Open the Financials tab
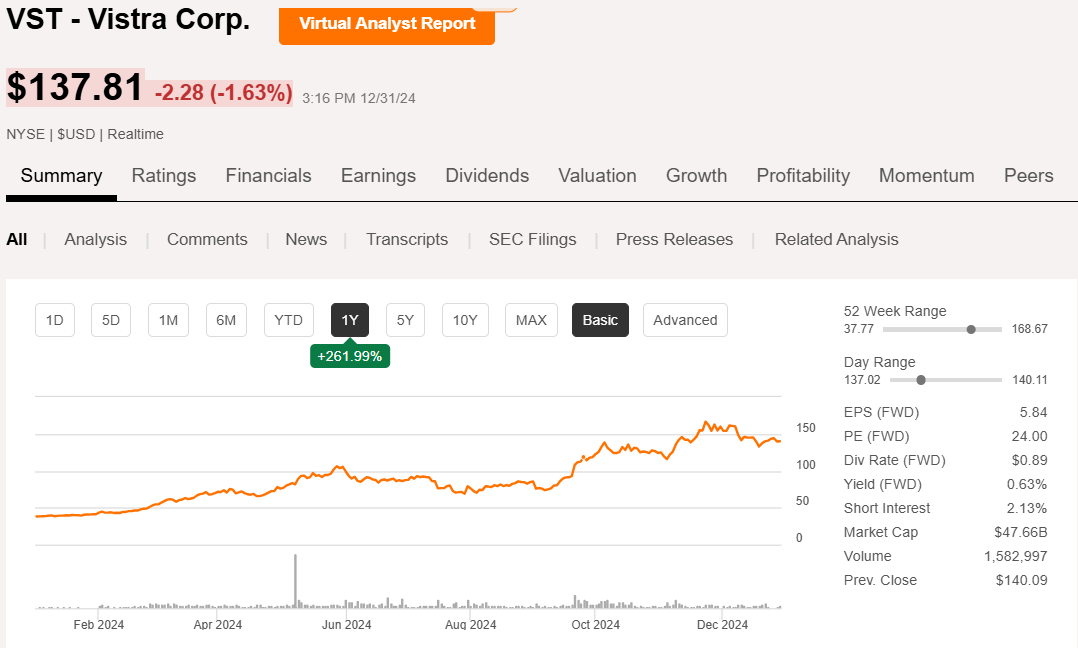This screenshot has height=648, width=1078. (268, 176)
